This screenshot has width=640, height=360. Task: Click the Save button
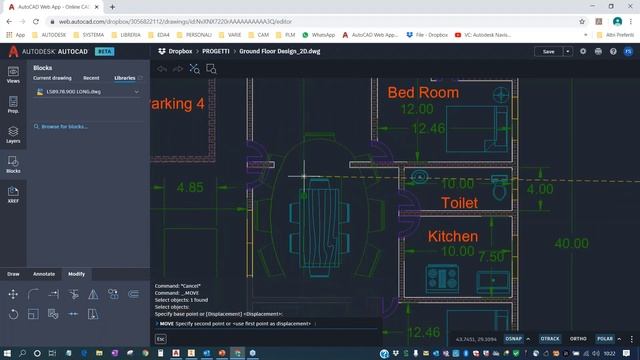pos(549,51)
